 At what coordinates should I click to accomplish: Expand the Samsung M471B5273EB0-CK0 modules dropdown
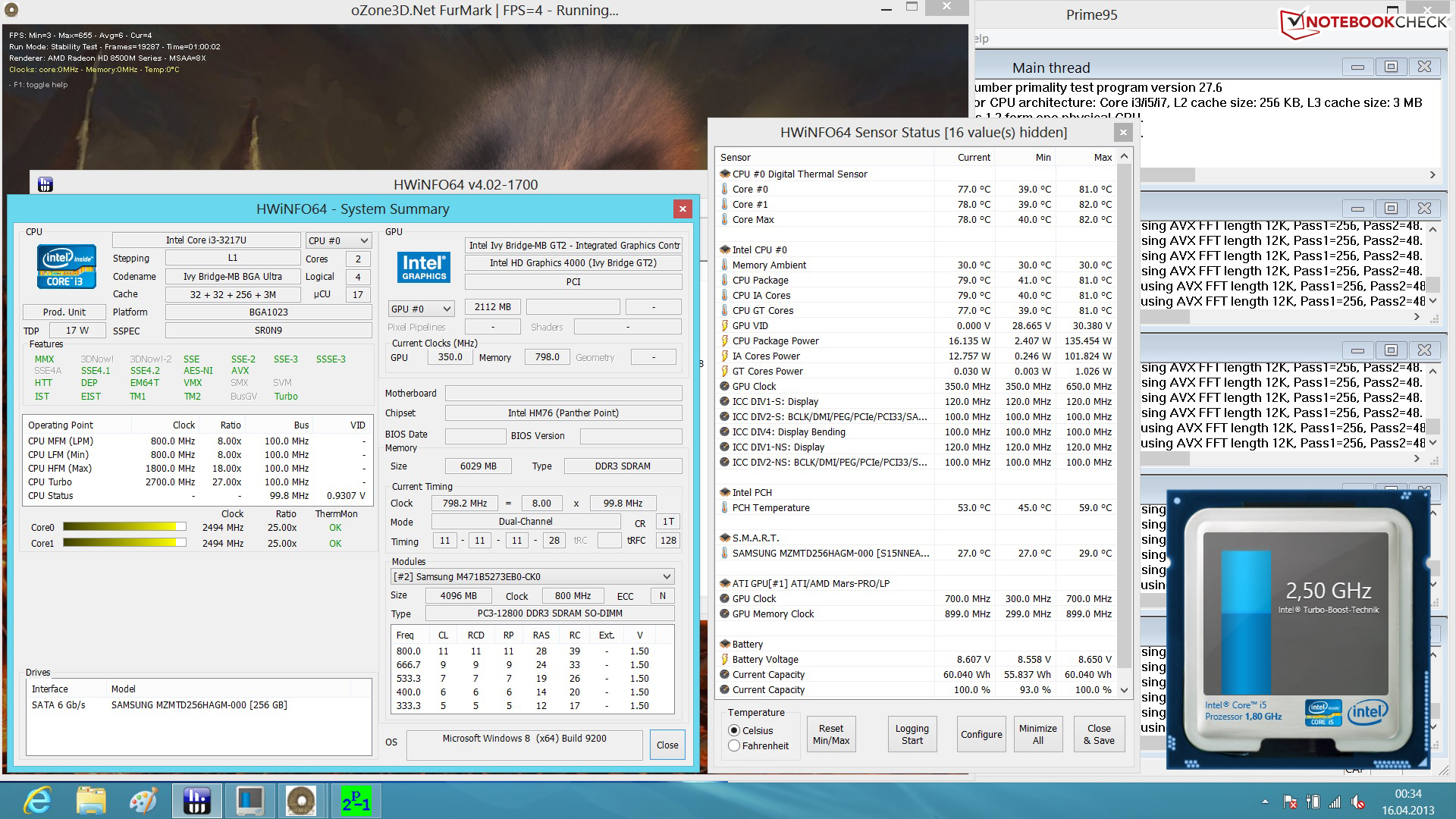point(532,576)
